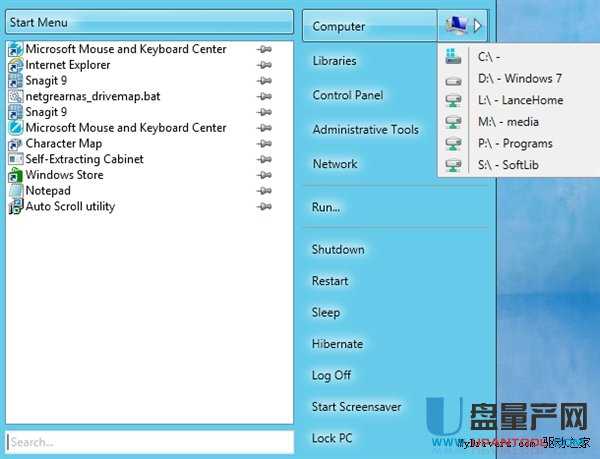
Task: Click Mouse and Keyboard Center icon above Character Map
Action: click(x=15, y=128)
